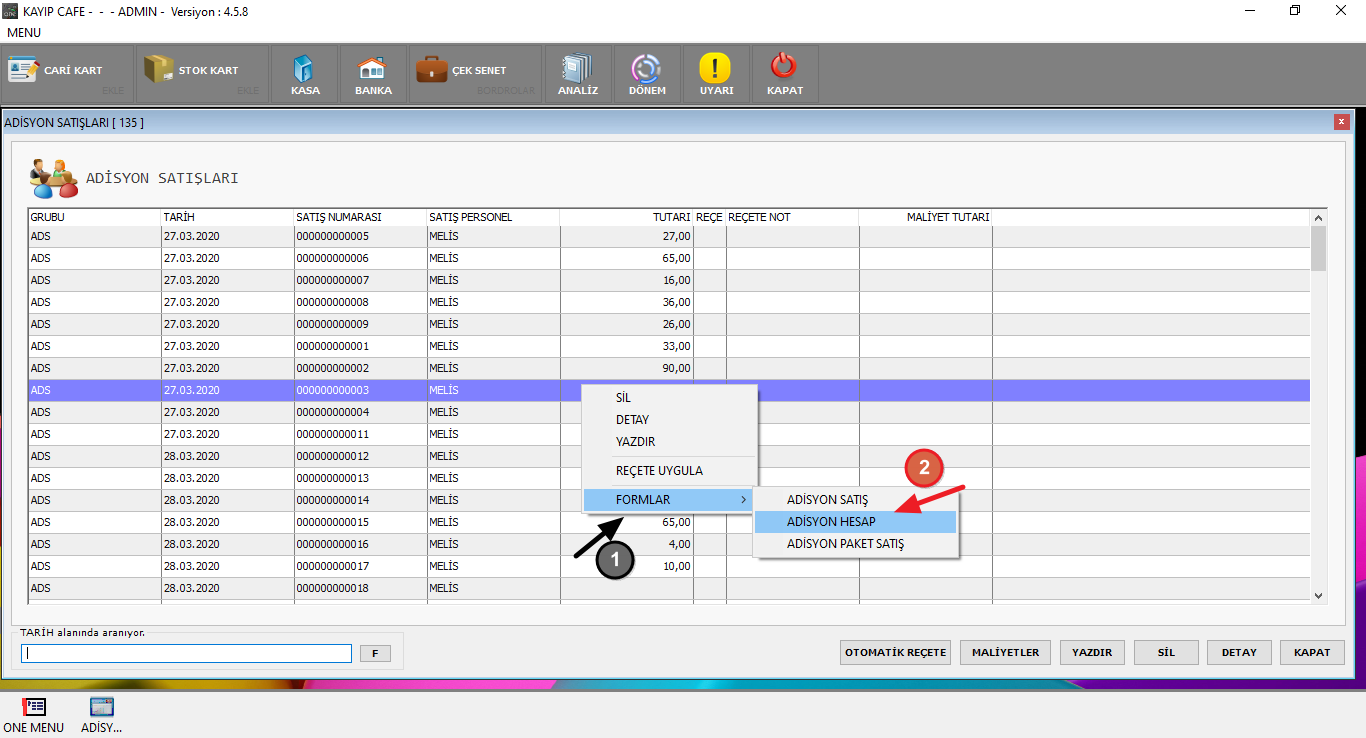1366x738 pixels.
Task: Select ADİSYON SATIŞ in the submenu
Action: (x=856, y=500)
